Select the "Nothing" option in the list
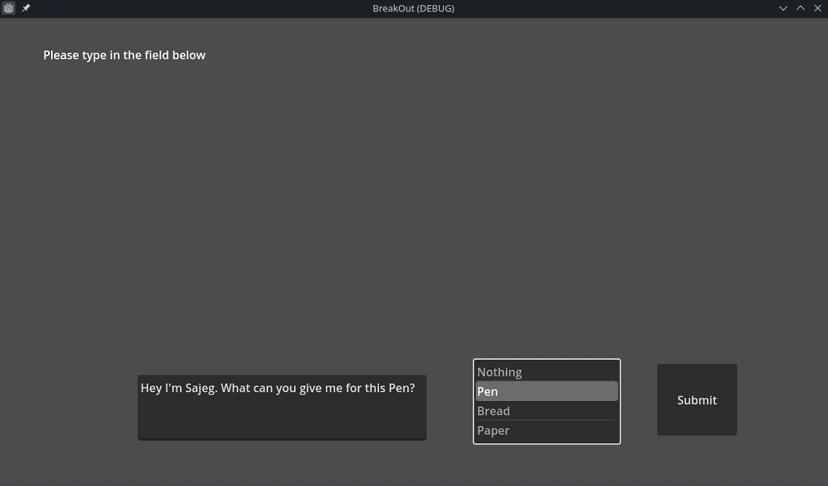This screenshot has height=486, width=828. pyautogui.click(x=547, y=372)
